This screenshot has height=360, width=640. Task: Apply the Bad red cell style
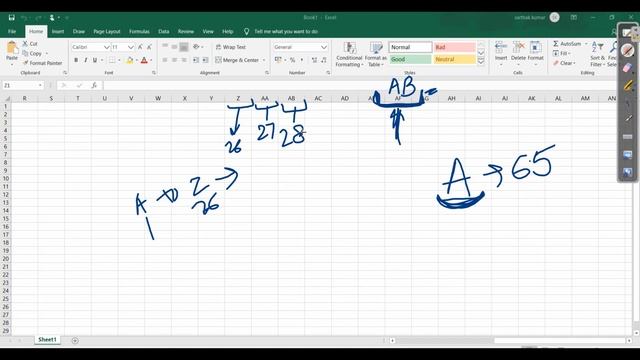coord(454,47)
